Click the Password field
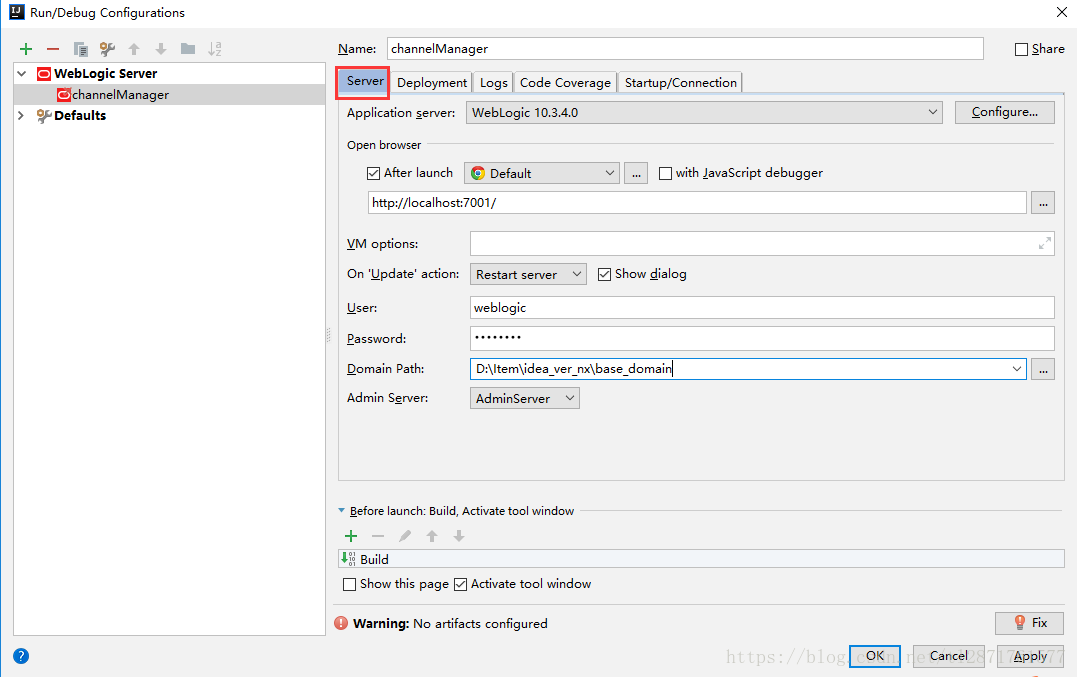Viewport: 1077px width, 677px height. (x=762, y=338)
